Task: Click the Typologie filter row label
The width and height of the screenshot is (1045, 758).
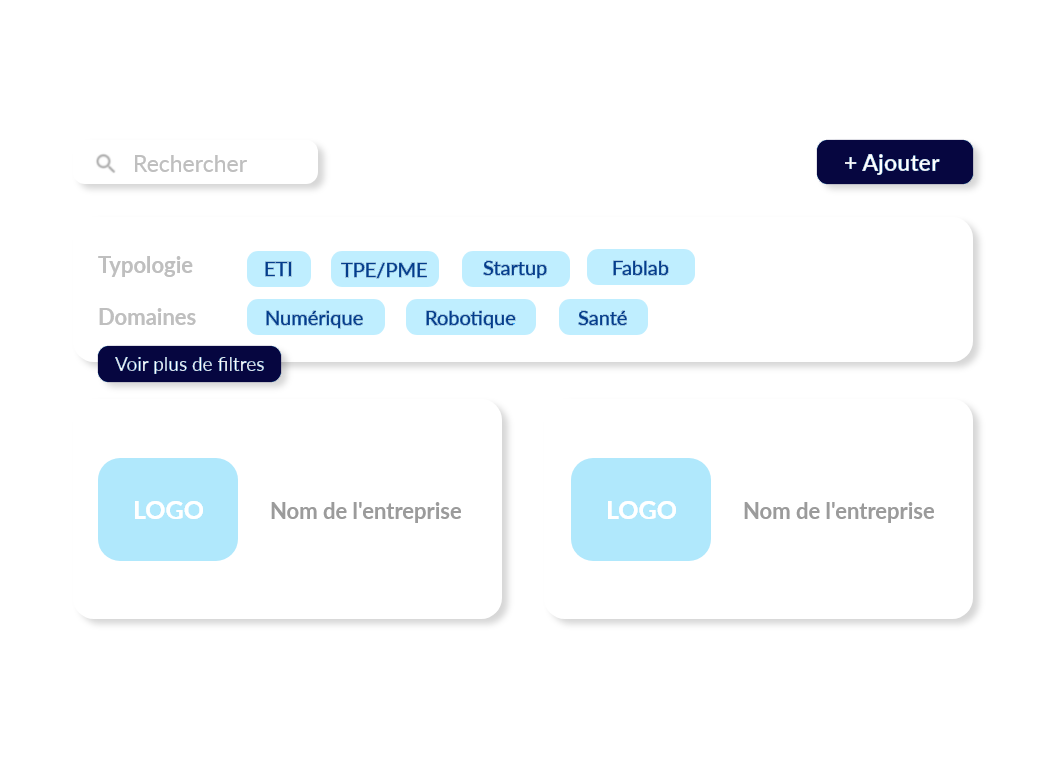Action: point(145,265)
